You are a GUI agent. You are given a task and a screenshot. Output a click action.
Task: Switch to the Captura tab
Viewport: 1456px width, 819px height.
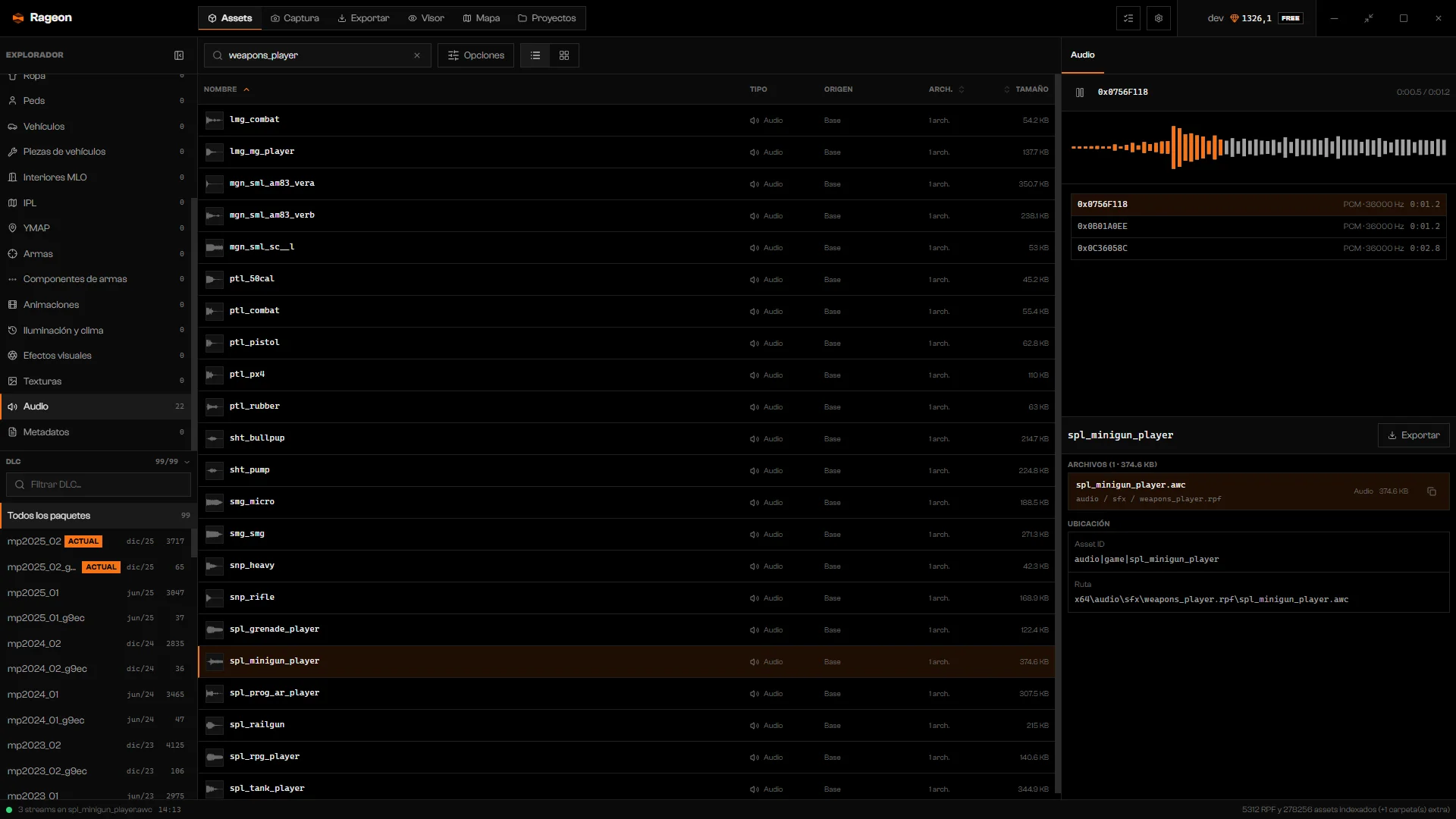295,18
